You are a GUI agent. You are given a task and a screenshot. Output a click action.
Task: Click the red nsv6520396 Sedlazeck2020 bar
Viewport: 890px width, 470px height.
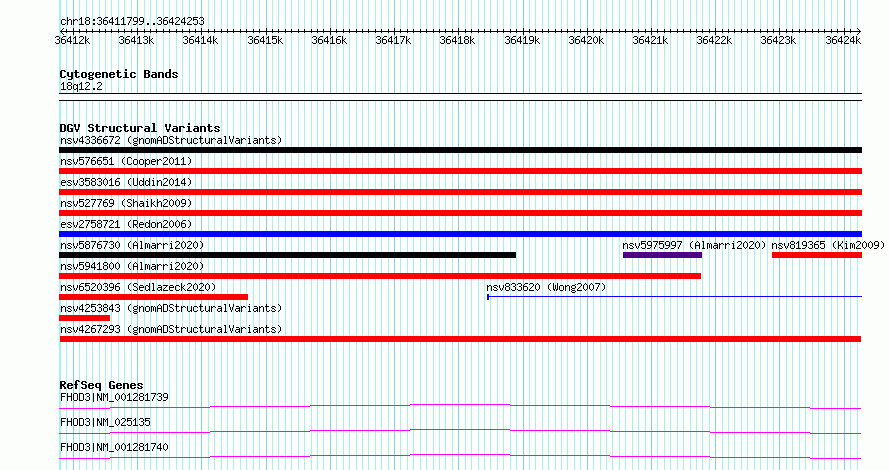click(153, 297)
